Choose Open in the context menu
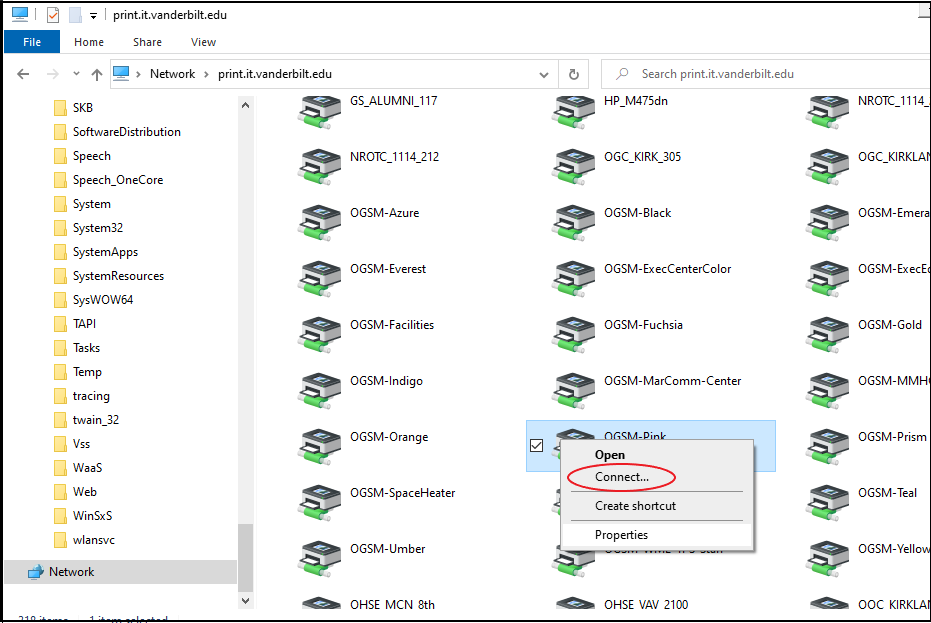The height and width of the screenshot is (623, 931). [657, 455]
